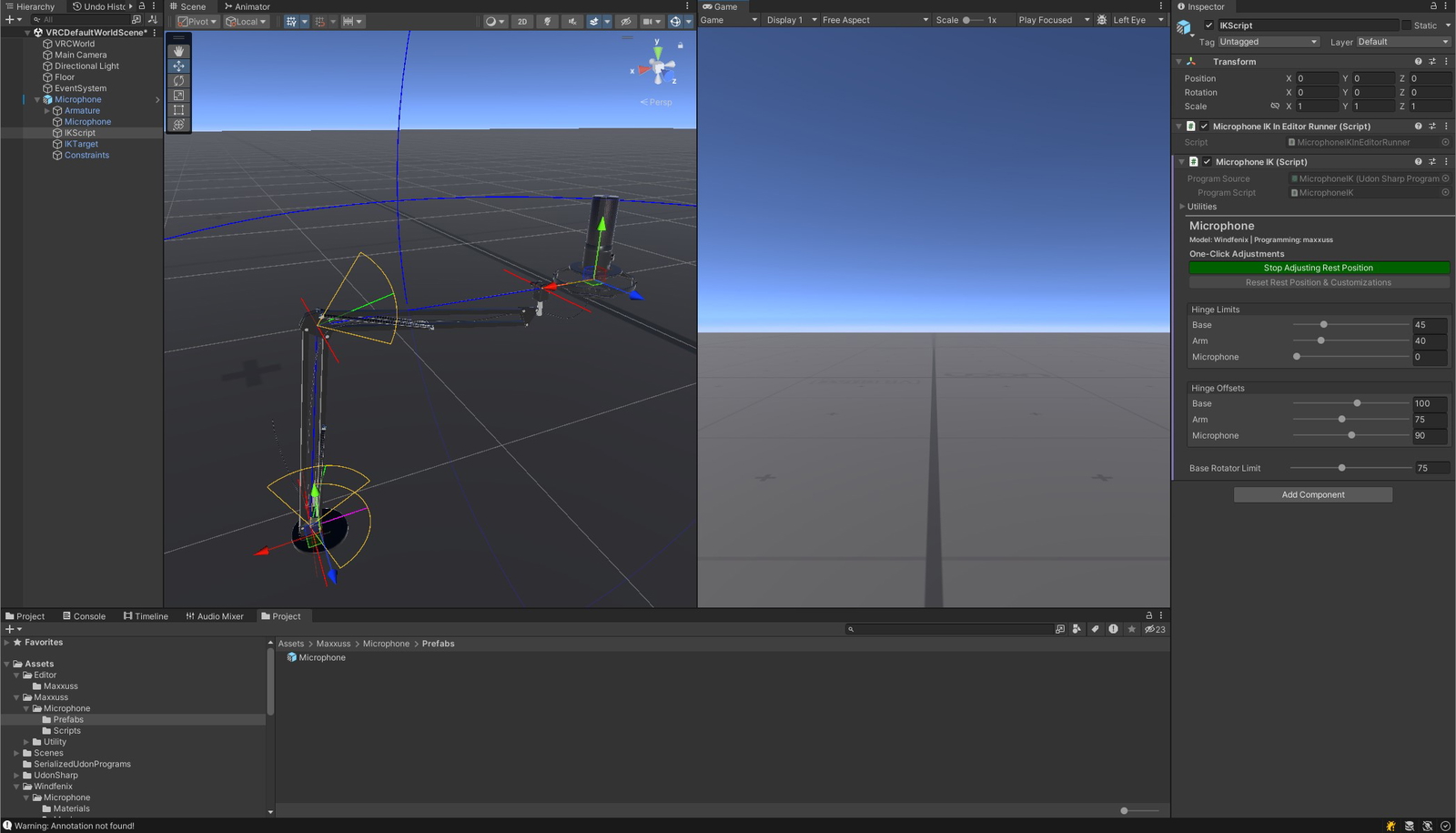
Task: Select the Hand tool in Scene view
Action: pyautogui.click(x=178, y=51)
